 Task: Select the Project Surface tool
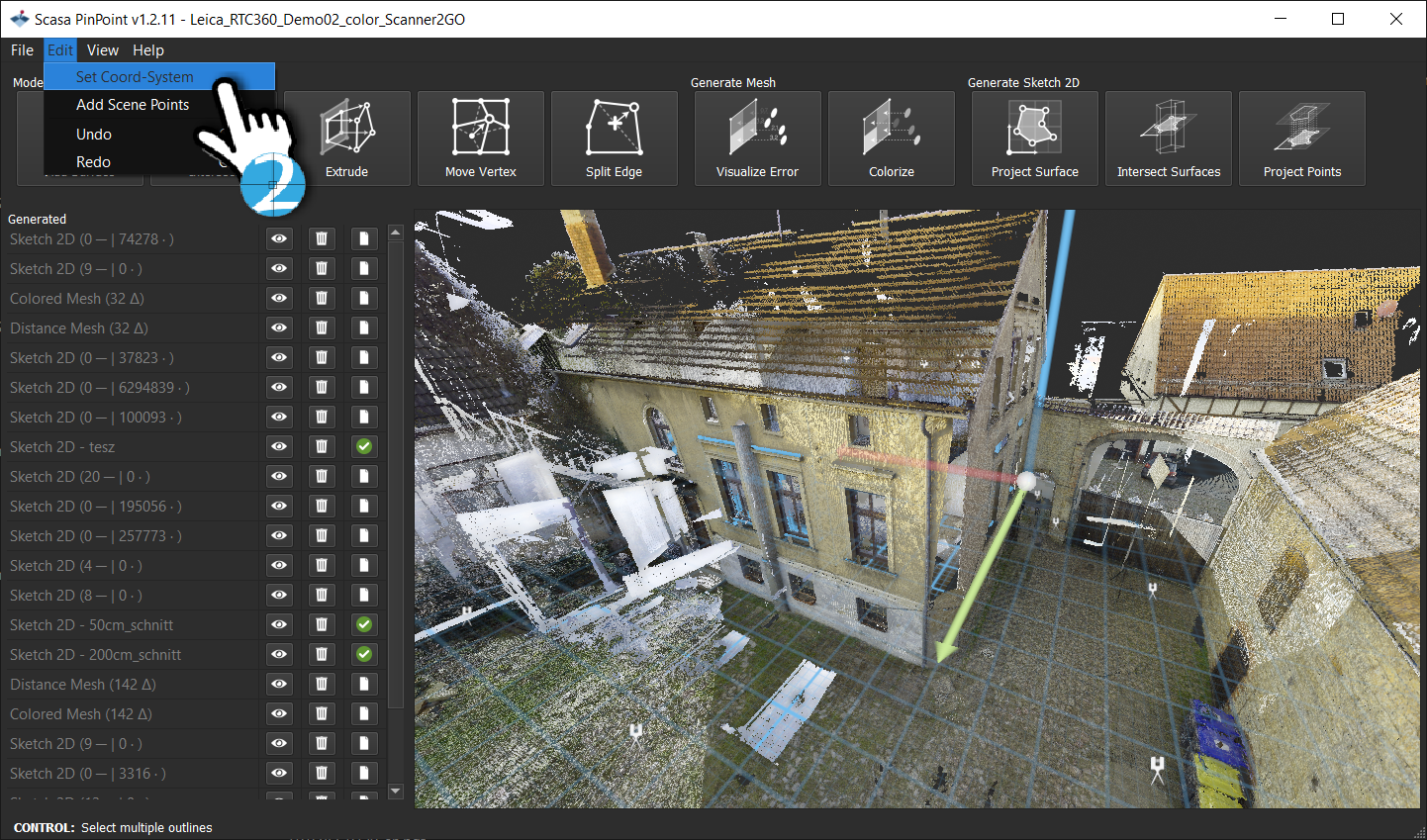tap(1035, 139)
